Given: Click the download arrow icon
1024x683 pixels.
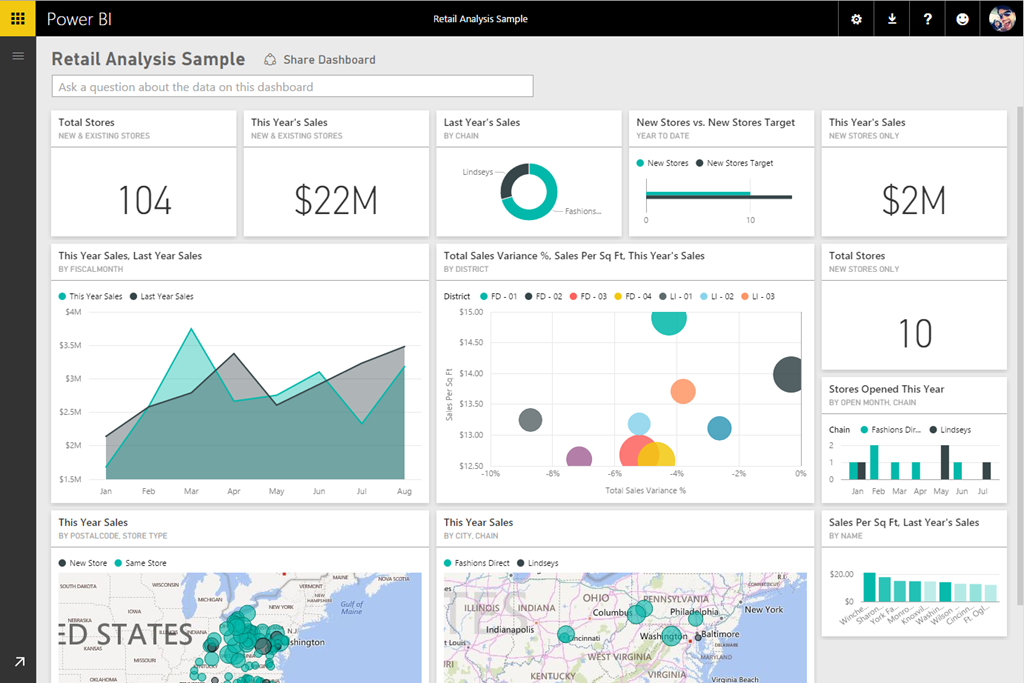Looking at the screenshot, I should tap(891, 19).
